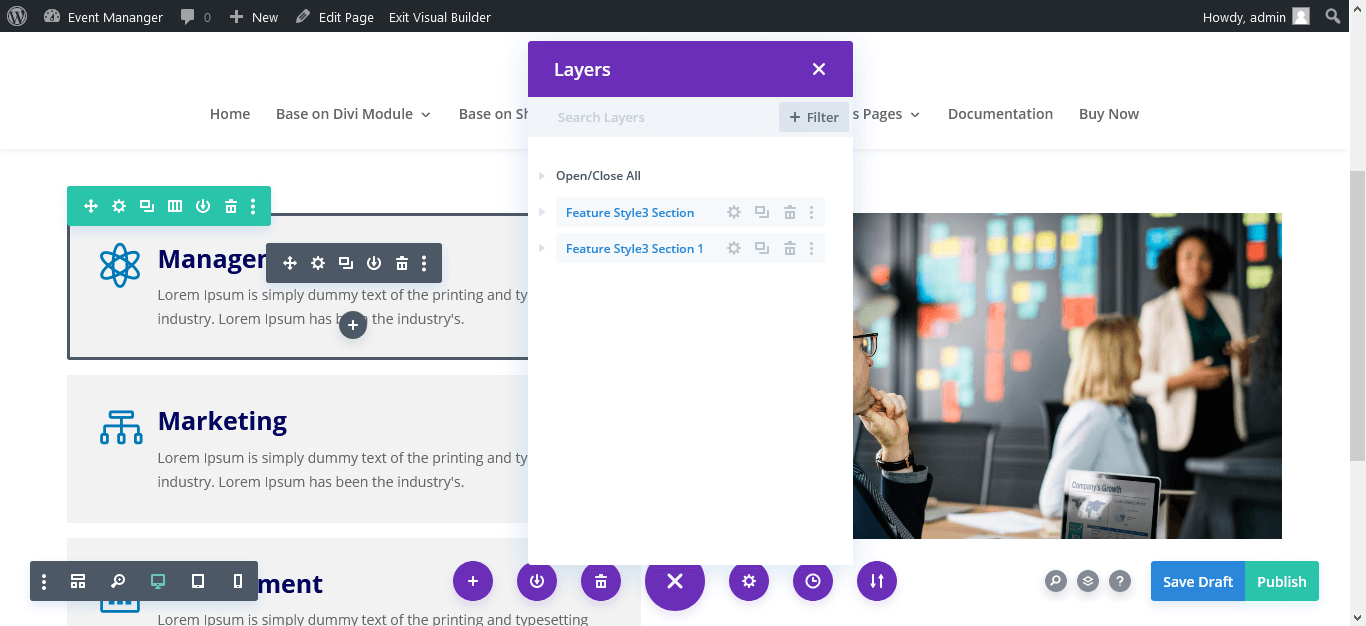Change column structure on green row toolbar
Viewport: 1366px width, 626px height.
click(175, 206)
